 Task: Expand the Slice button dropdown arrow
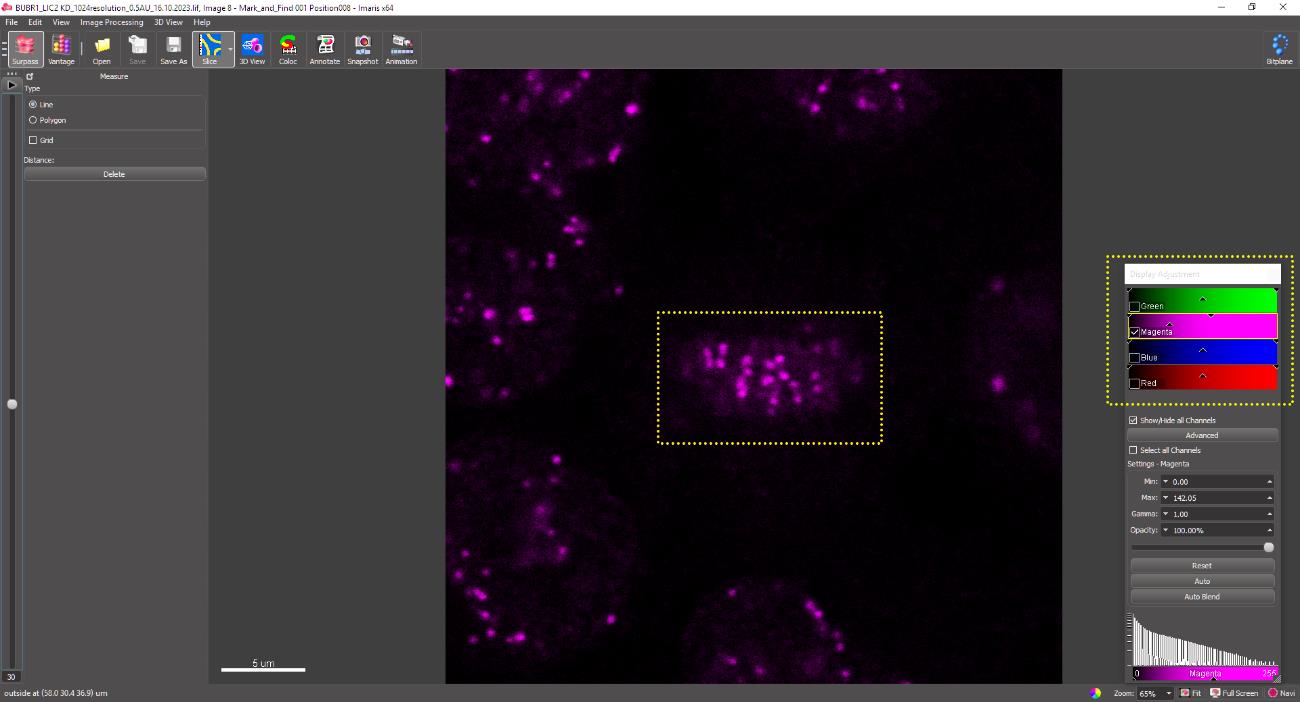click(230, 49)
